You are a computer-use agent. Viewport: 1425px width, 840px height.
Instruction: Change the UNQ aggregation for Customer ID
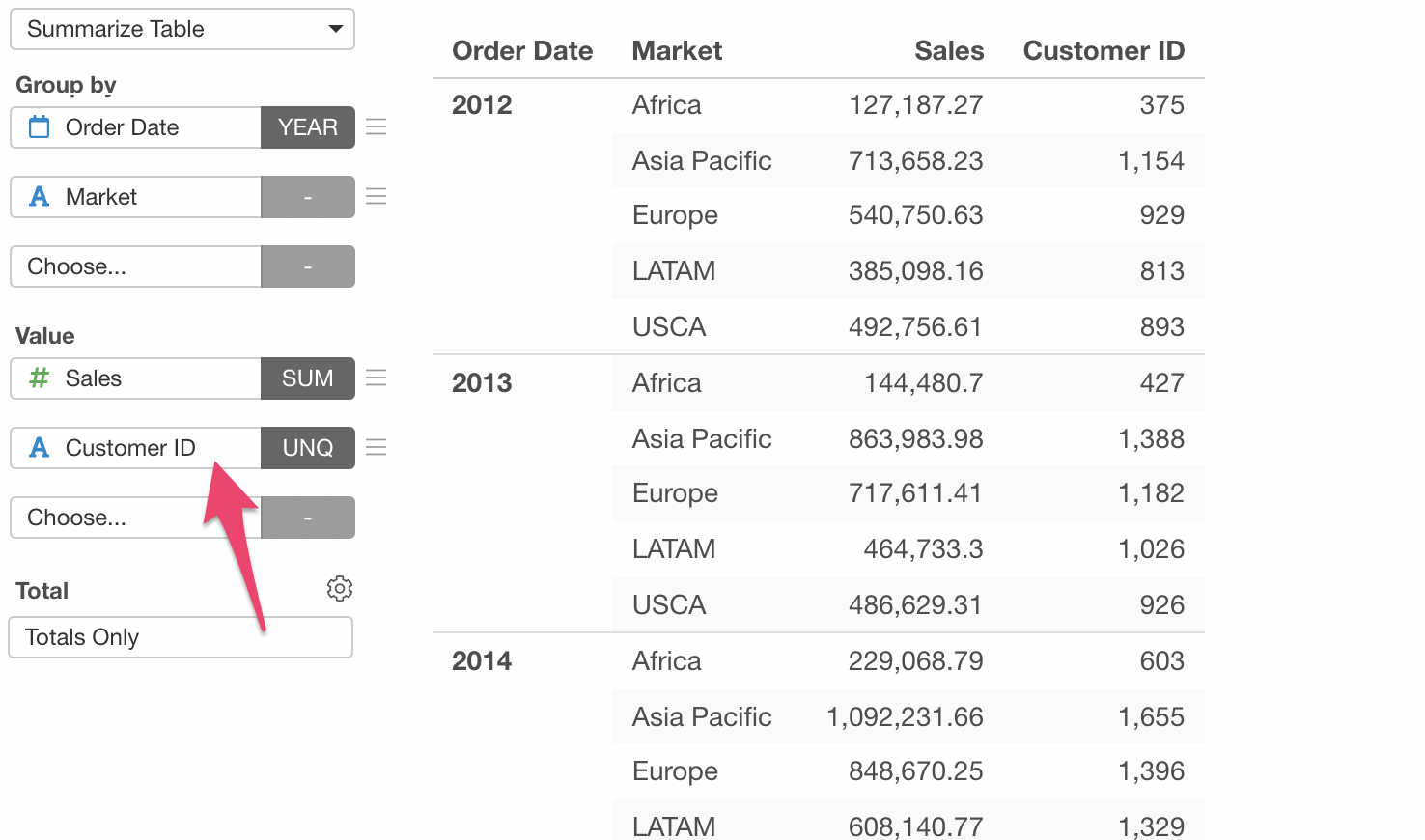point(307,448)
